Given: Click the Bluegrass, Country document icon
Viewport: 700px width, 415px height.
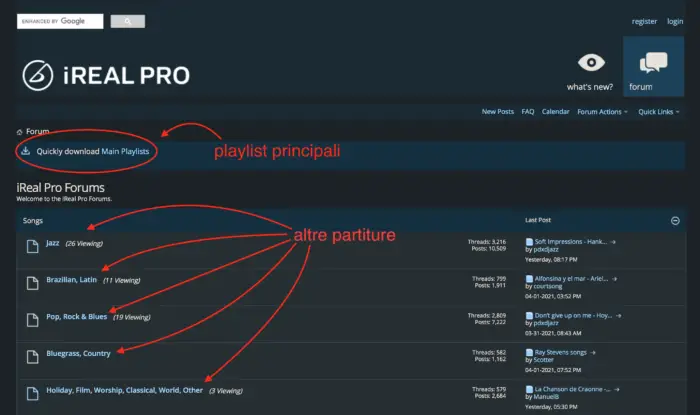Looking at the screenshot, I should pyautogui.click(x=33, y=357).
